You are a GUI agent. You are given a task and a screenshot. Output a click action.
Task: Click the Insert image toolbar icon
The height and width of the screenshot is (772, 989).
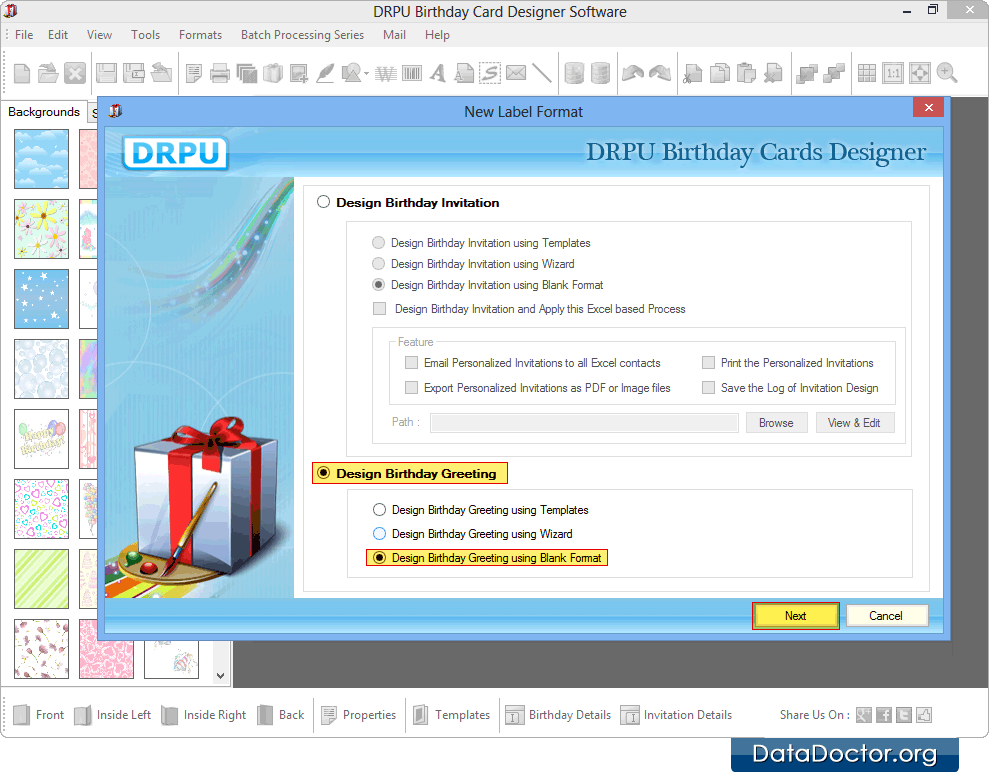pyautogui.click(x=299, y=73)
